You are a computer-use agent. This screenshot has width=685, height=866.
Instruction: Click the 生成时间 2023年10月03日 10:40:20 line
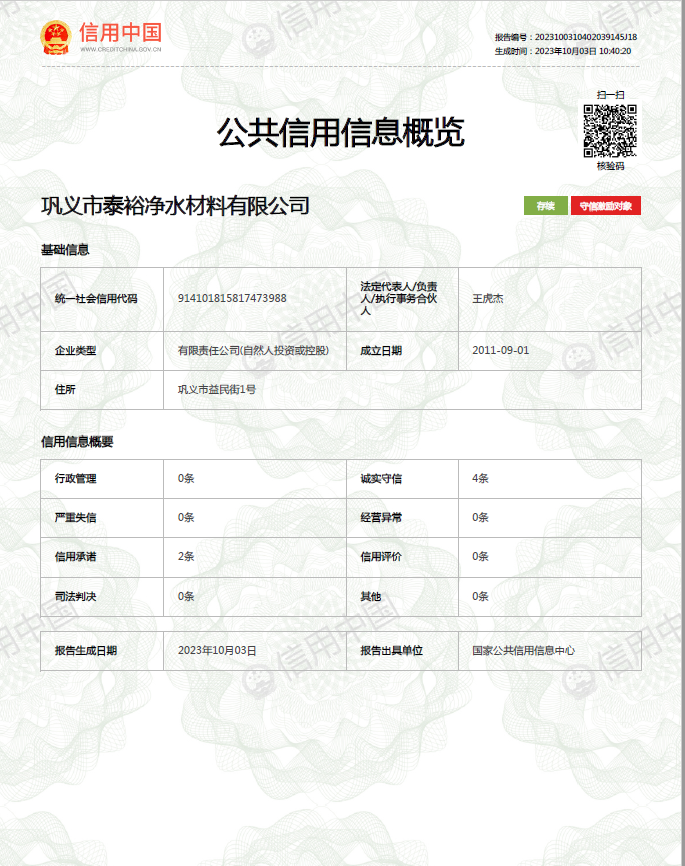click(562, 51)
